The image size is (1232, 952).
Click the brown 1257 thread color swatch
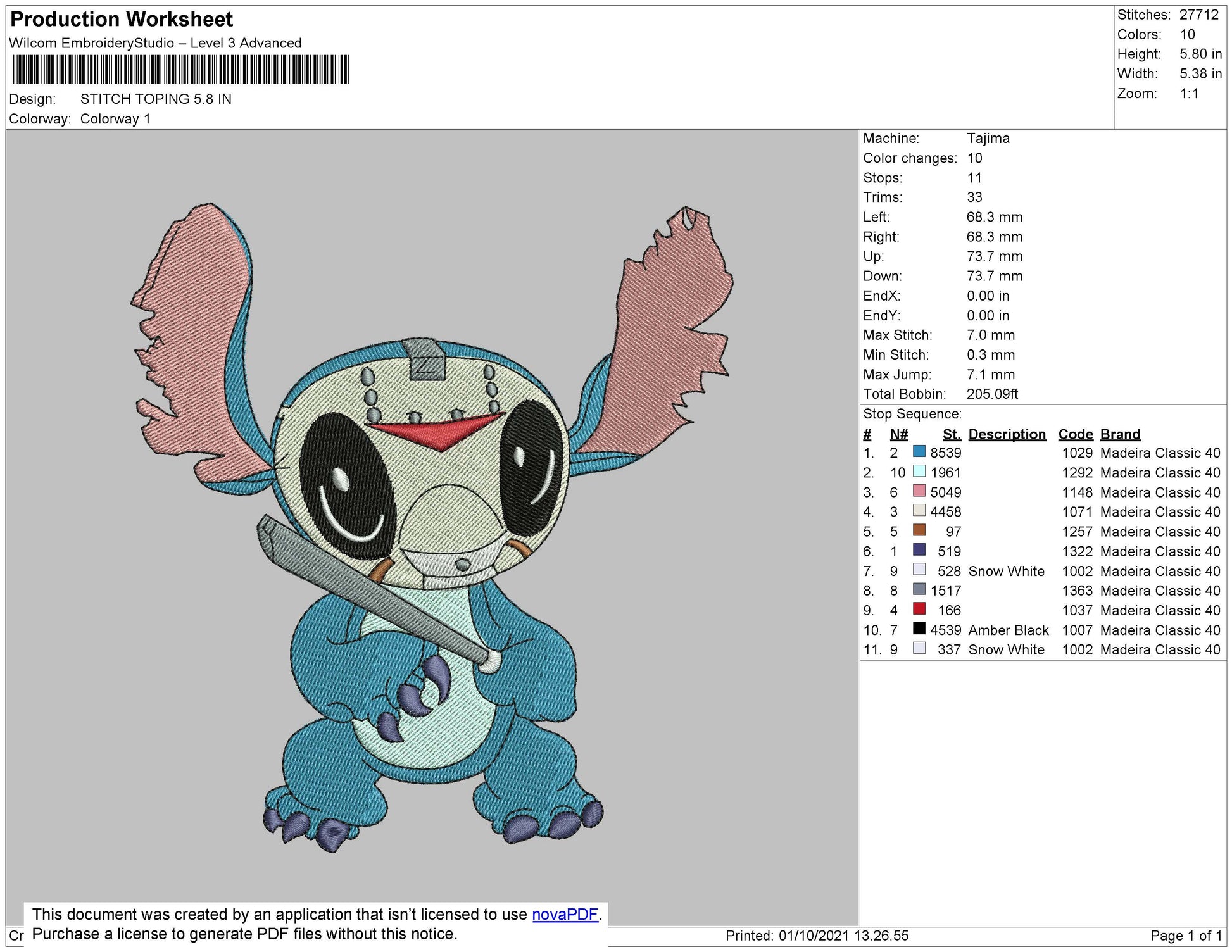919,530
